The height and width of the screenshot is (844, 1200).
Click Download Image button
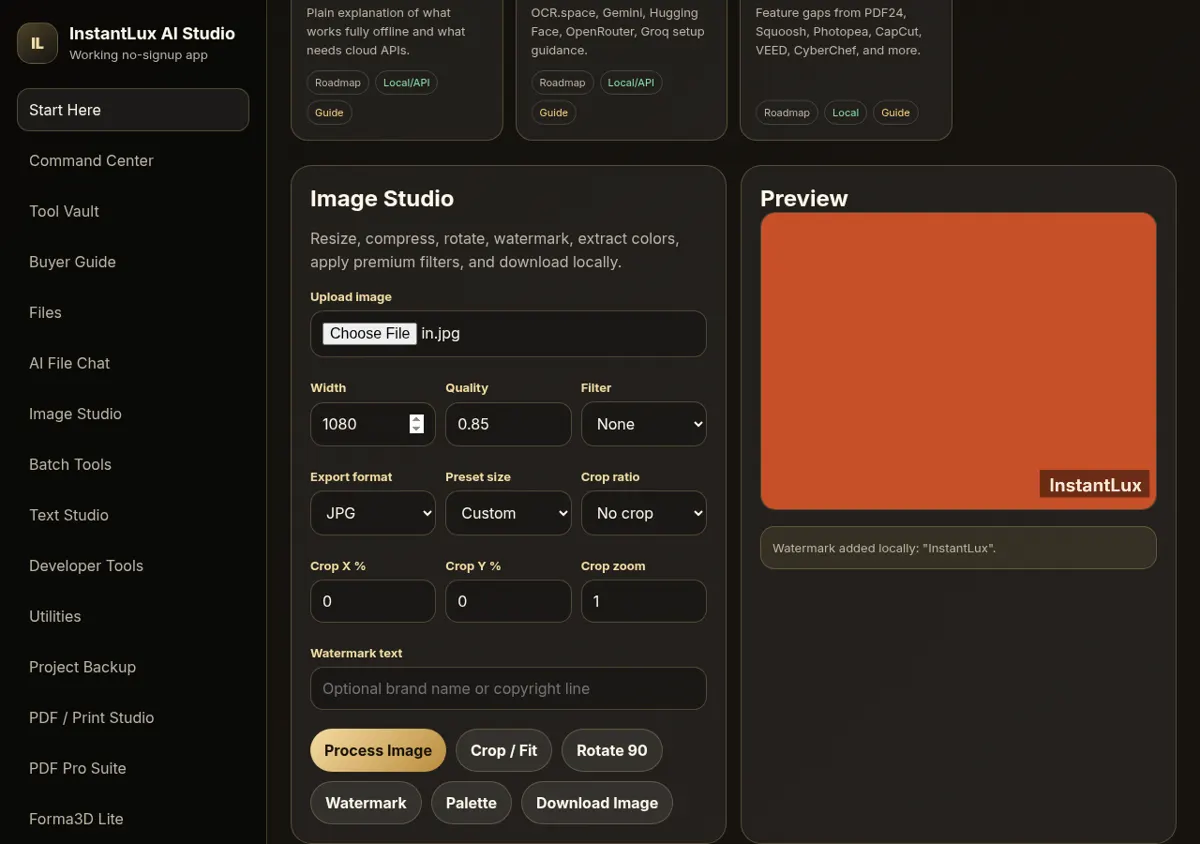[597, 803]
